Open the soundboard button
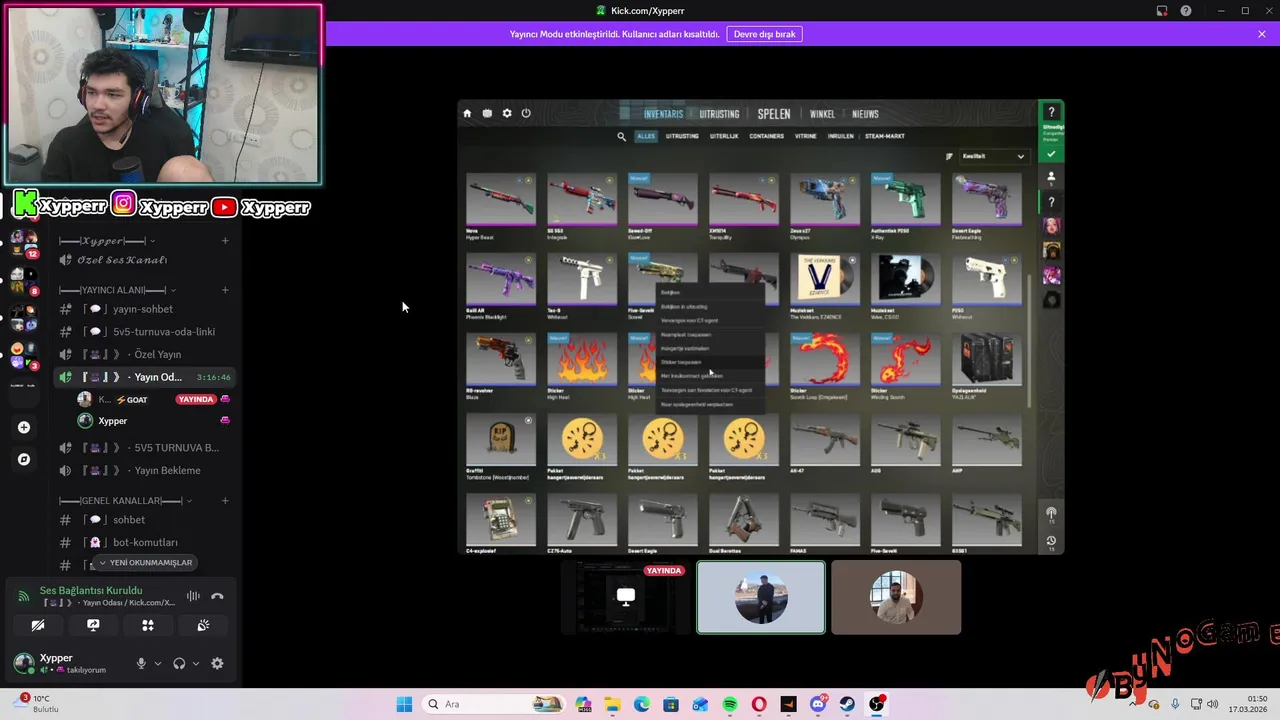The image size is (1280, 720). coord(203,625)
